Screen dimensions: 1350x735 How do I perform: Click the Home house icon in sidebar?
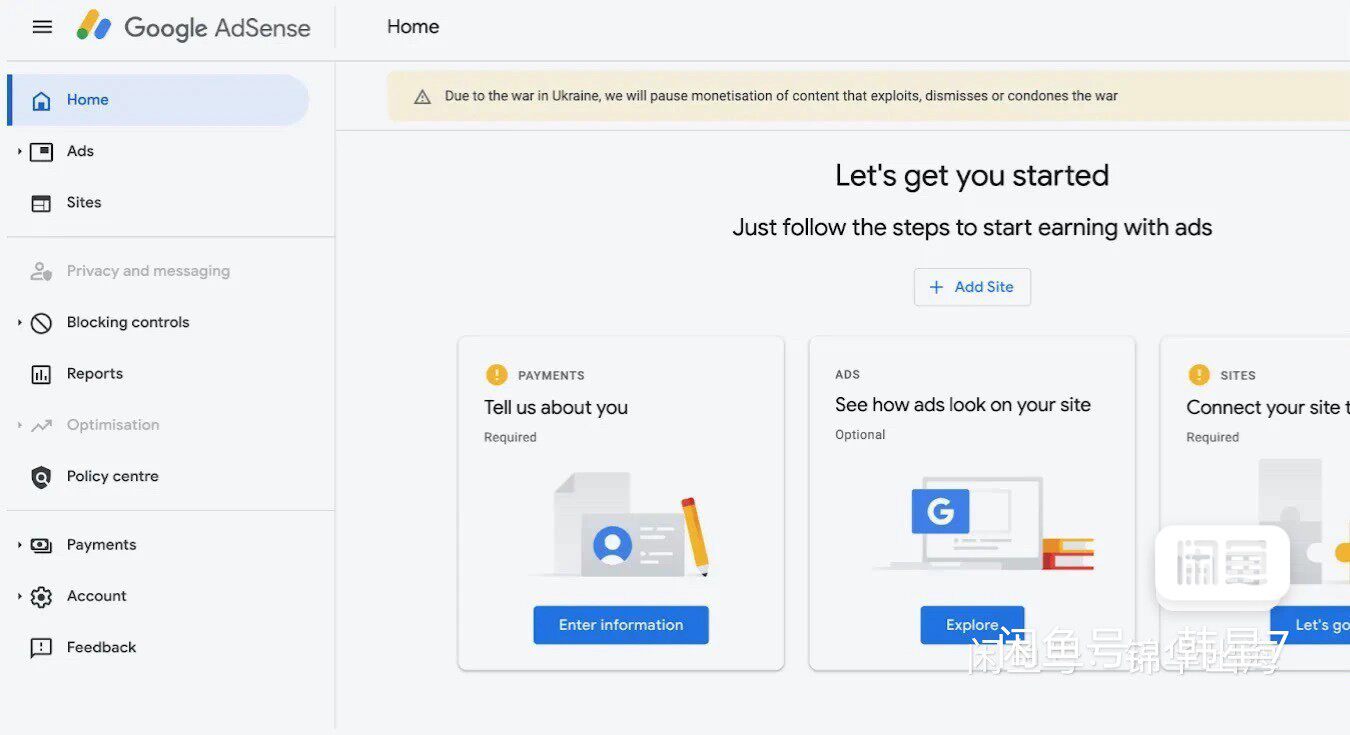click(x=41, y=100)
